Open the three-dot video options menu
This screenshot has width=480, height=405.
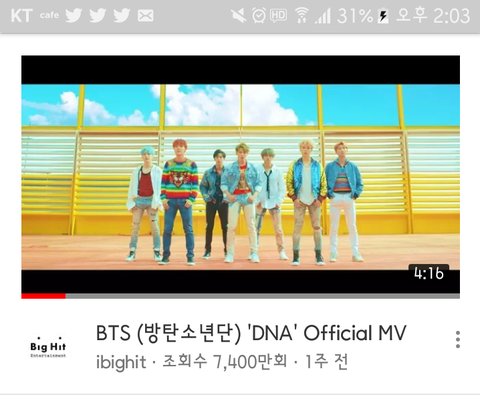point(458,340)
